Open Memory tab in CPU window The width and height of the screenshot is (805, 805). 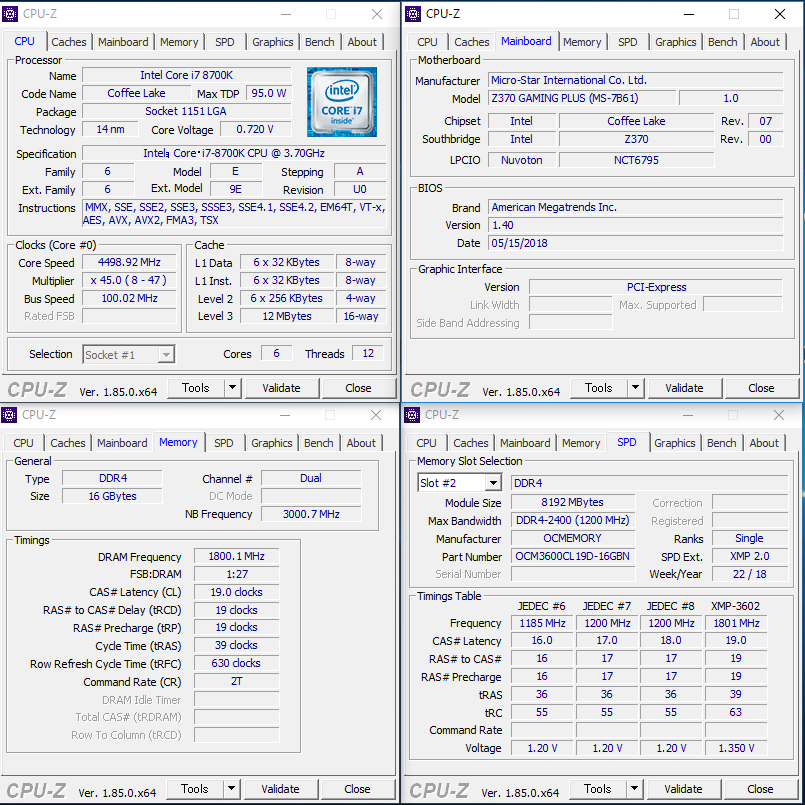[179, 42]
